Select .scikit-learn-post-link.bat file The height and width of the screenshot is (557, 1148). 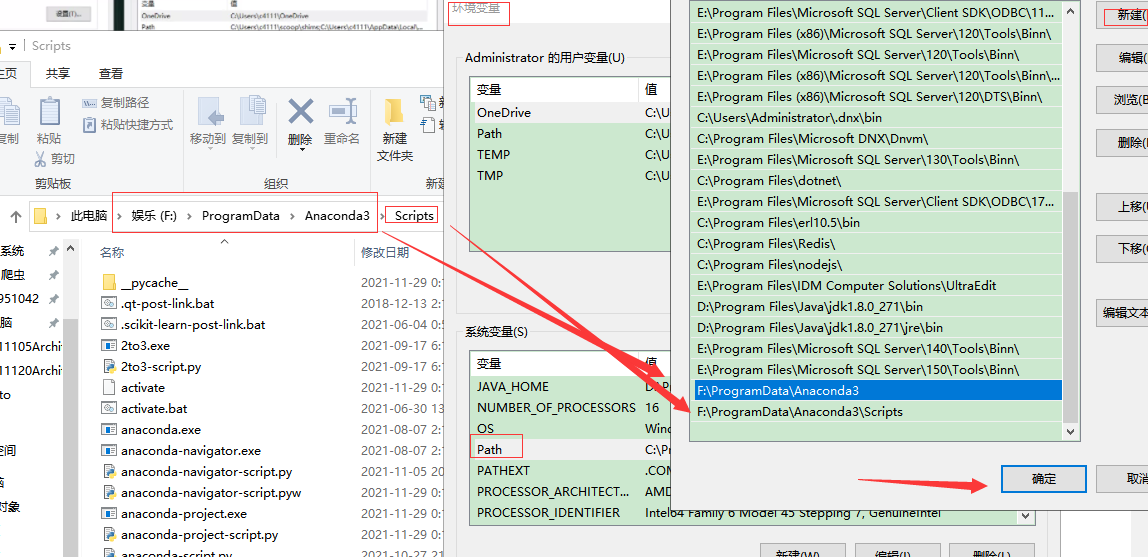(193, 324)
